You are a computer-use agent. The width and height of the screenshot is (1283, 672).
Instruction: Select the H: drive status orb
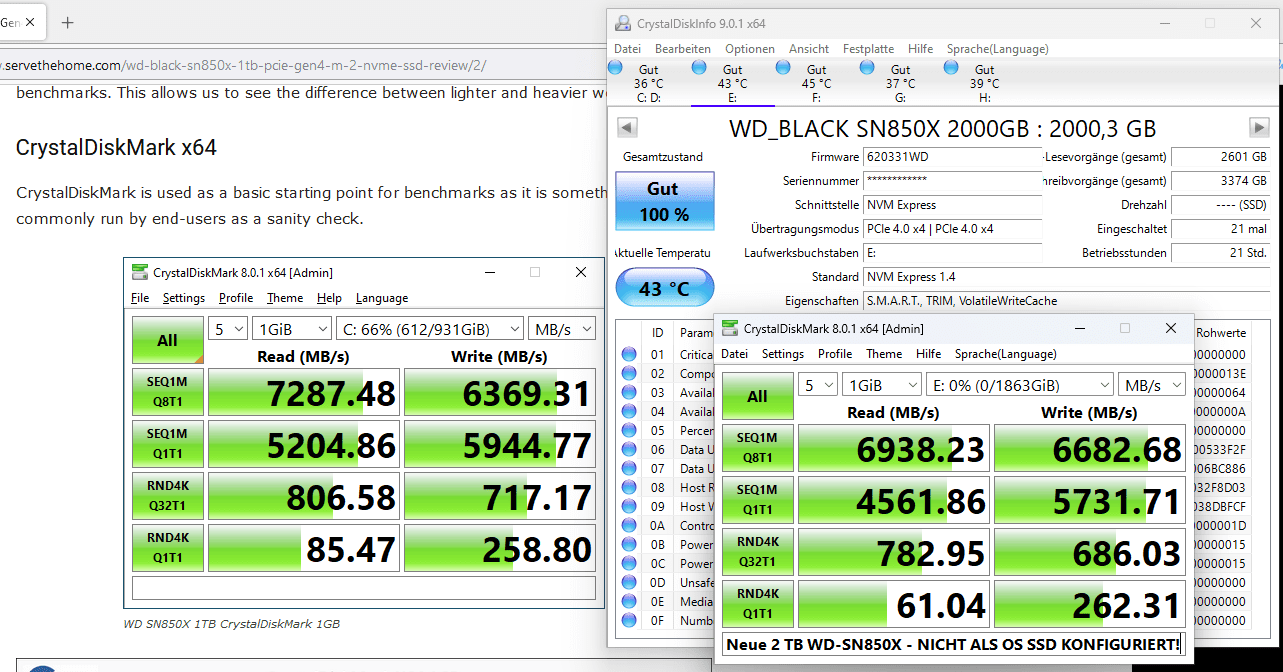point(951,68)
